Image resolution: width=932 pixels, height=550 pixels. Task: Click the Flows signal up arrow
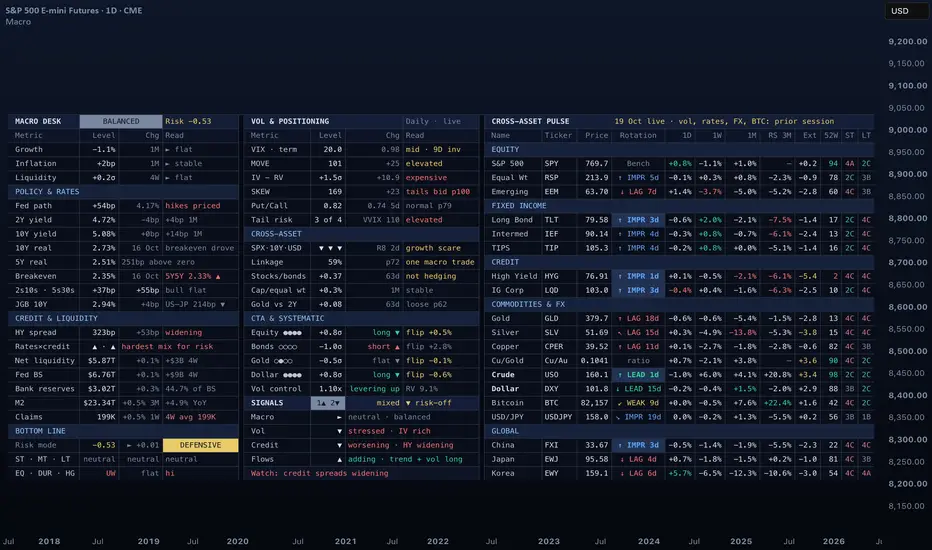point(339,460)
